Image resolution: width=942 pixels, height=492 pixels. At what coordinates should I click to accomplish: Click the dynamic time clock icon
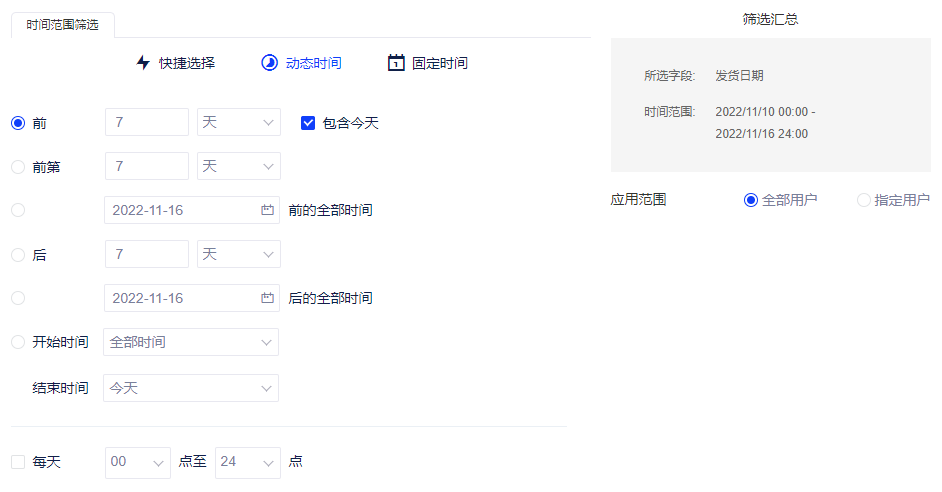point(269,63)
